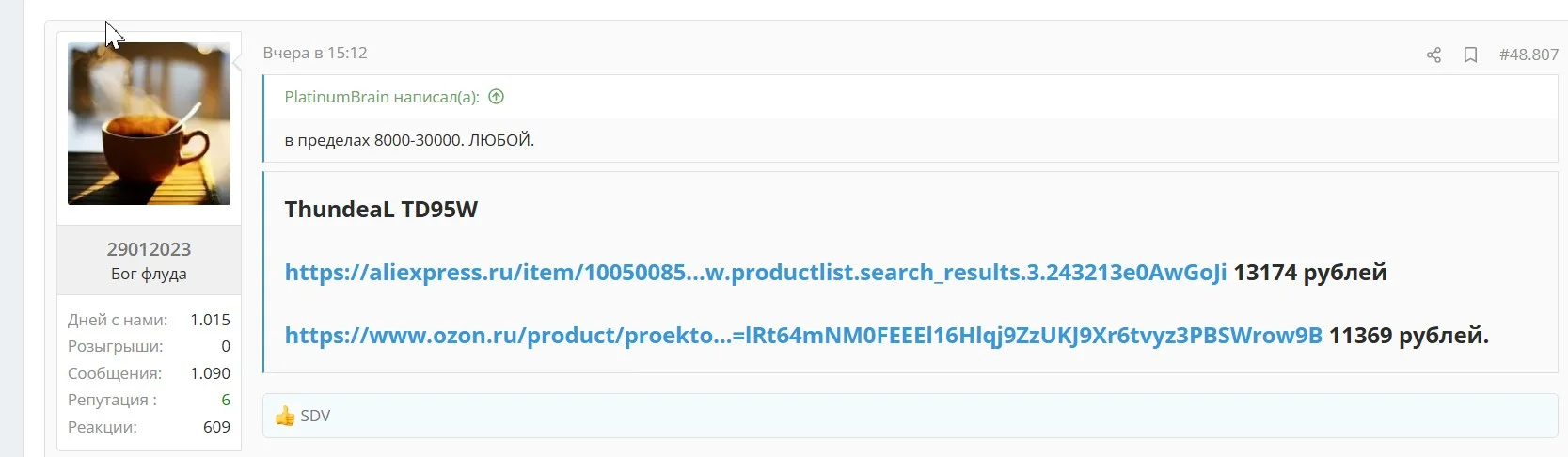Click the Бог флуда user title
The height and width of the screenshot is (457, 1568).
(x=149, y=274)
